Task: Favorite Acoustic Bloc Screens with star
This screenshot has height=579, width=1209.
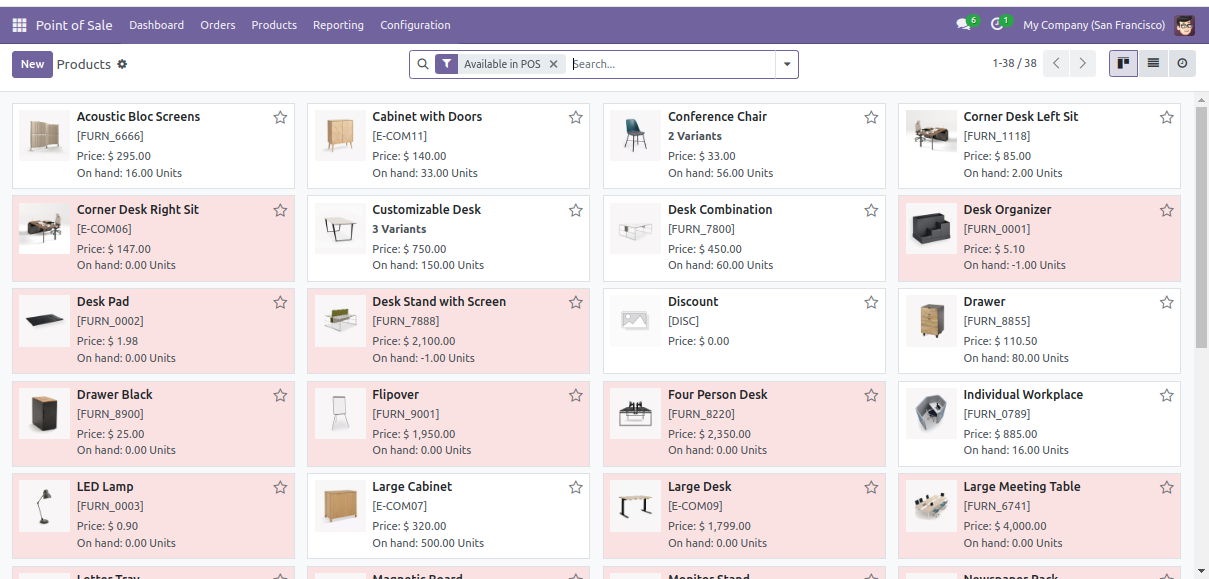Action: tap(280, 118)
